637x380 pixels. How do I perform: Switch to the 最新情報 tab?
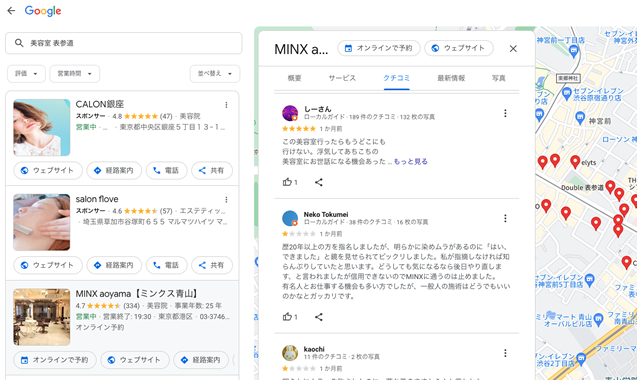point(451,78)
